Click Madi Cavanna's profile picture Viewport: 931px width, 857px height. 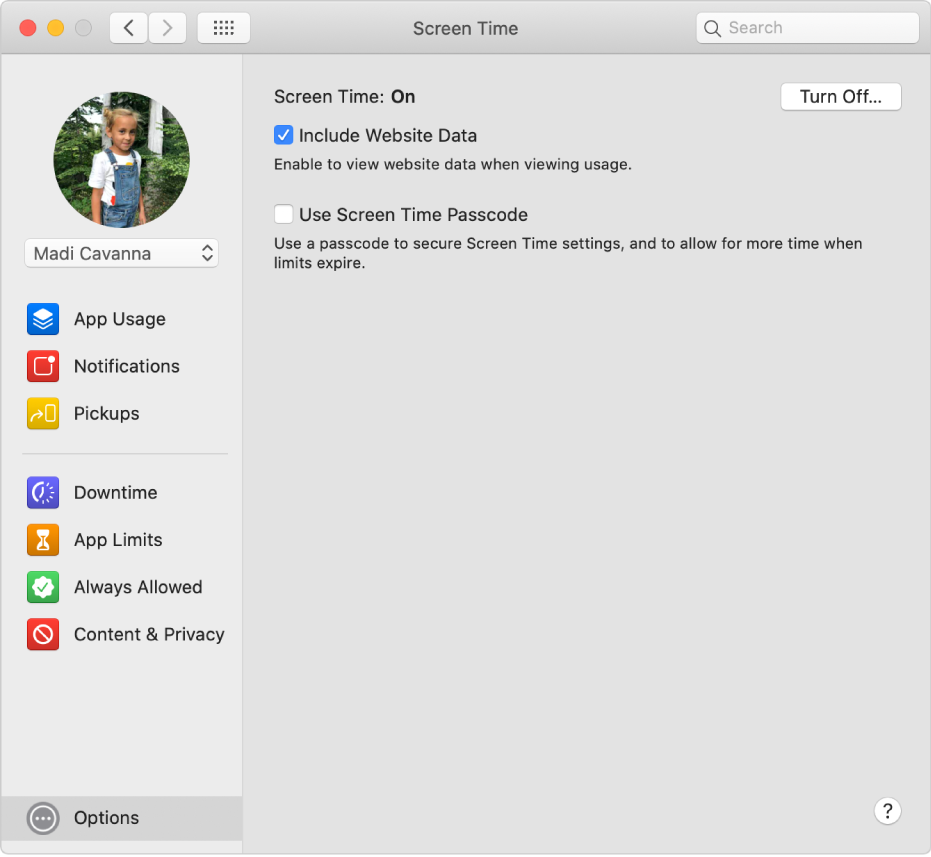tap(121, 159)
